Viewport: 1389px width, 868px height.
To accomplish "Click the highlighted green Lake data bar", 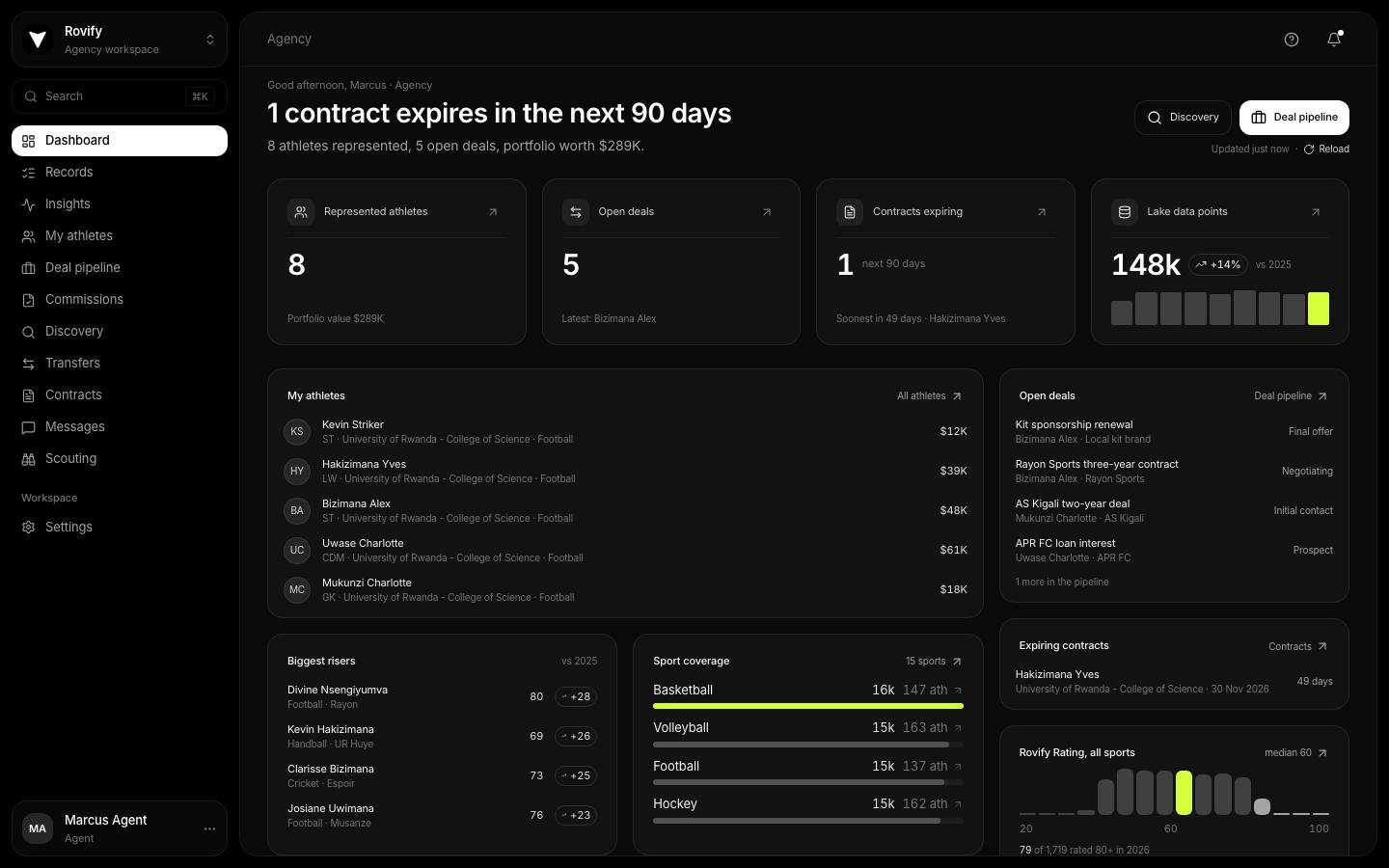I will [1319, 309].
